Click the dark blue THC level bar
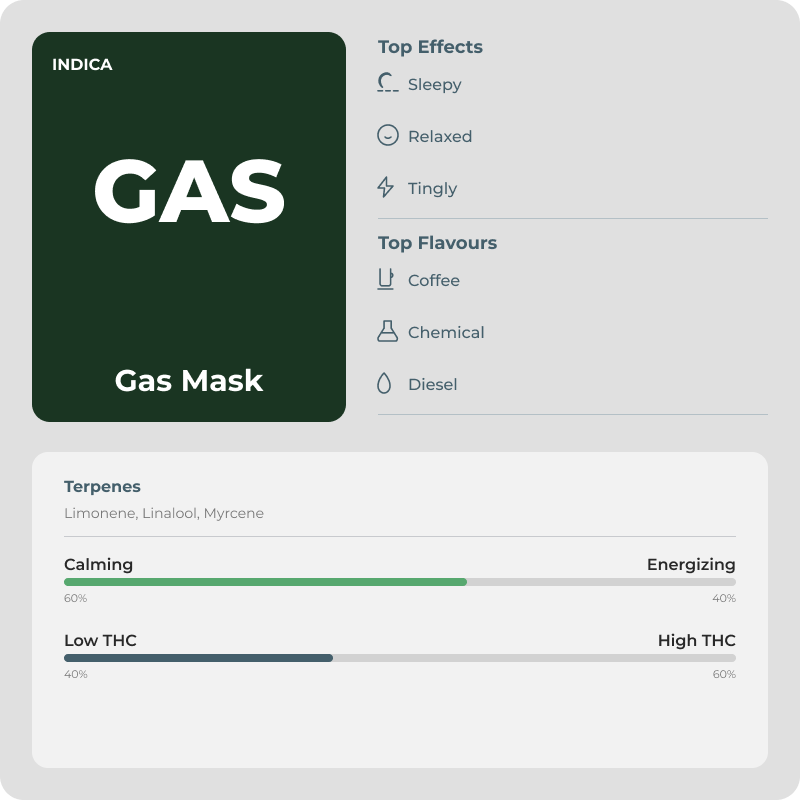Image resolution: width=800 pixels, height=800 pixels. (x=198, y=658)
